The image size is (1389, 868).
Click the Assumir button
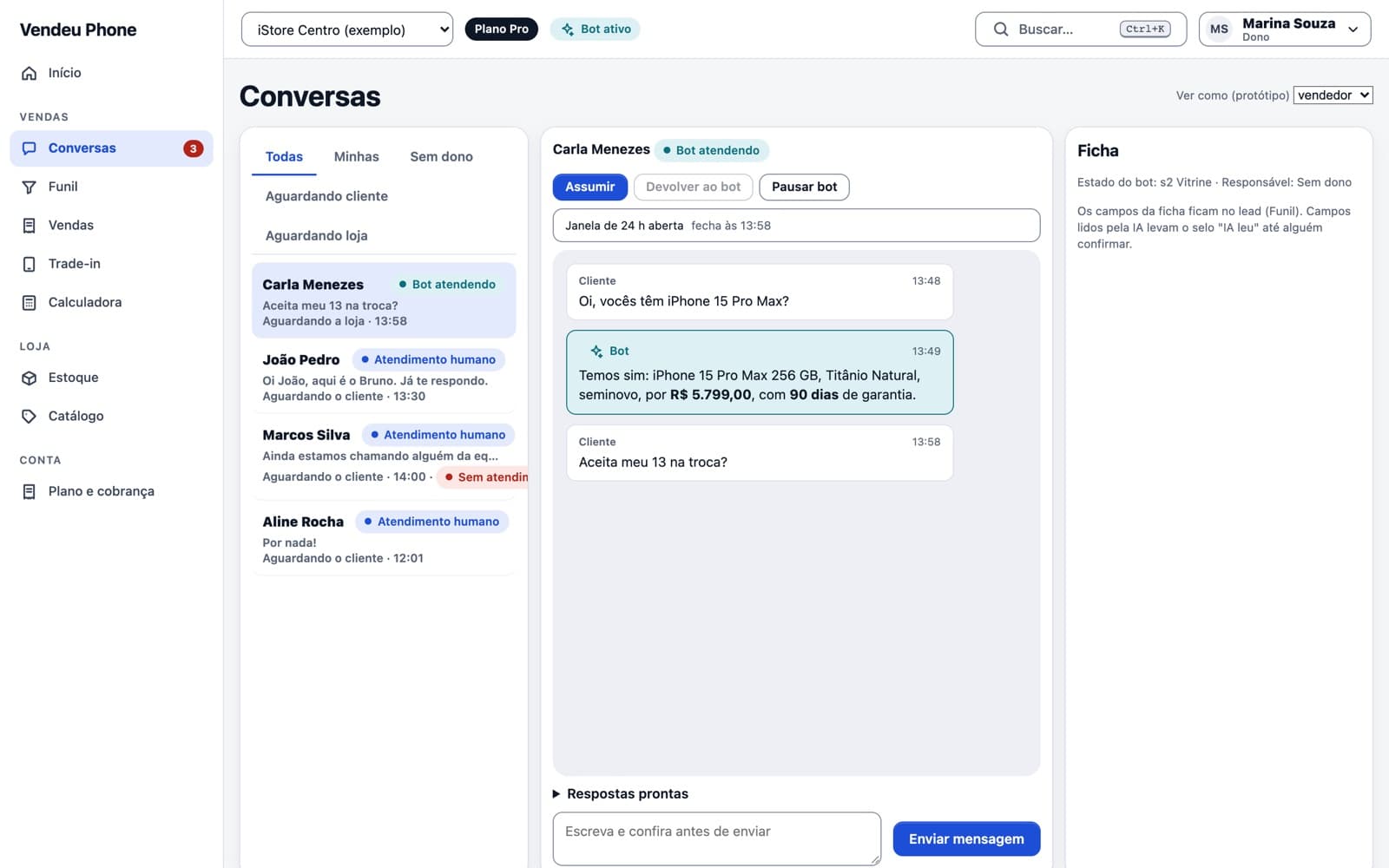point(589,187)
